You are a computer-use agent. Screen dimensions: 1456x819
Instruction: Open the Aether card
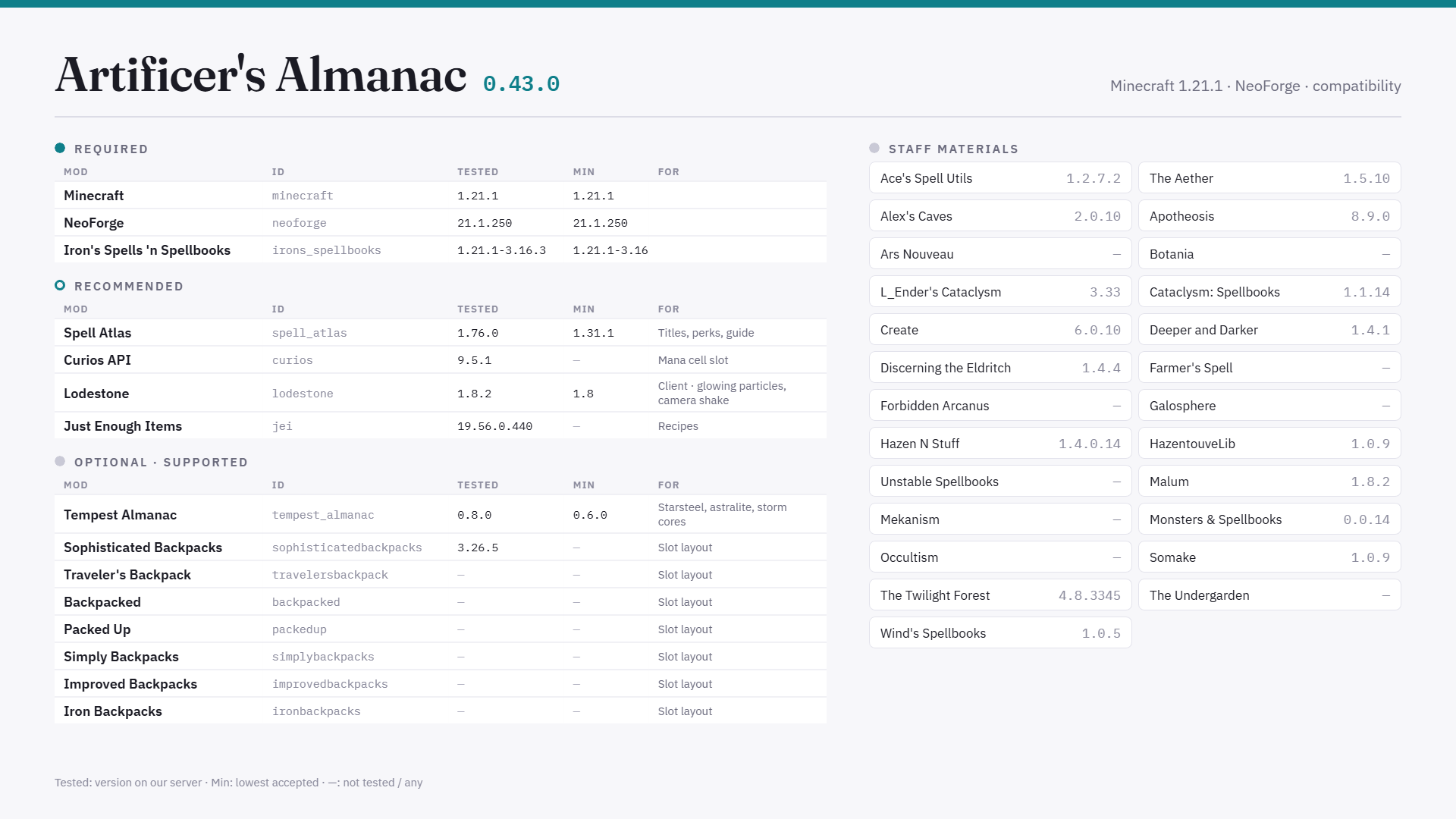[x=1269, y=178]
